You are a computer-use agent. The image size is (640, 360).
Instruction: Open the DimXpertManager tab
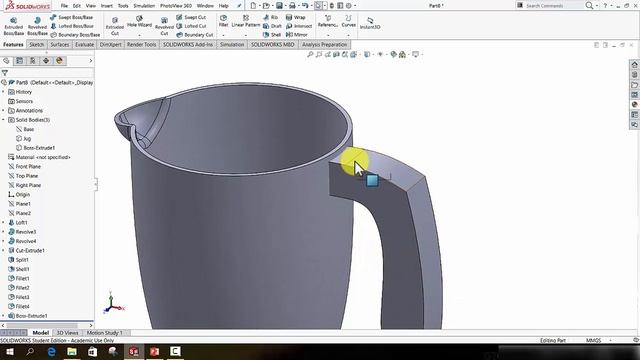coord(46,61)
